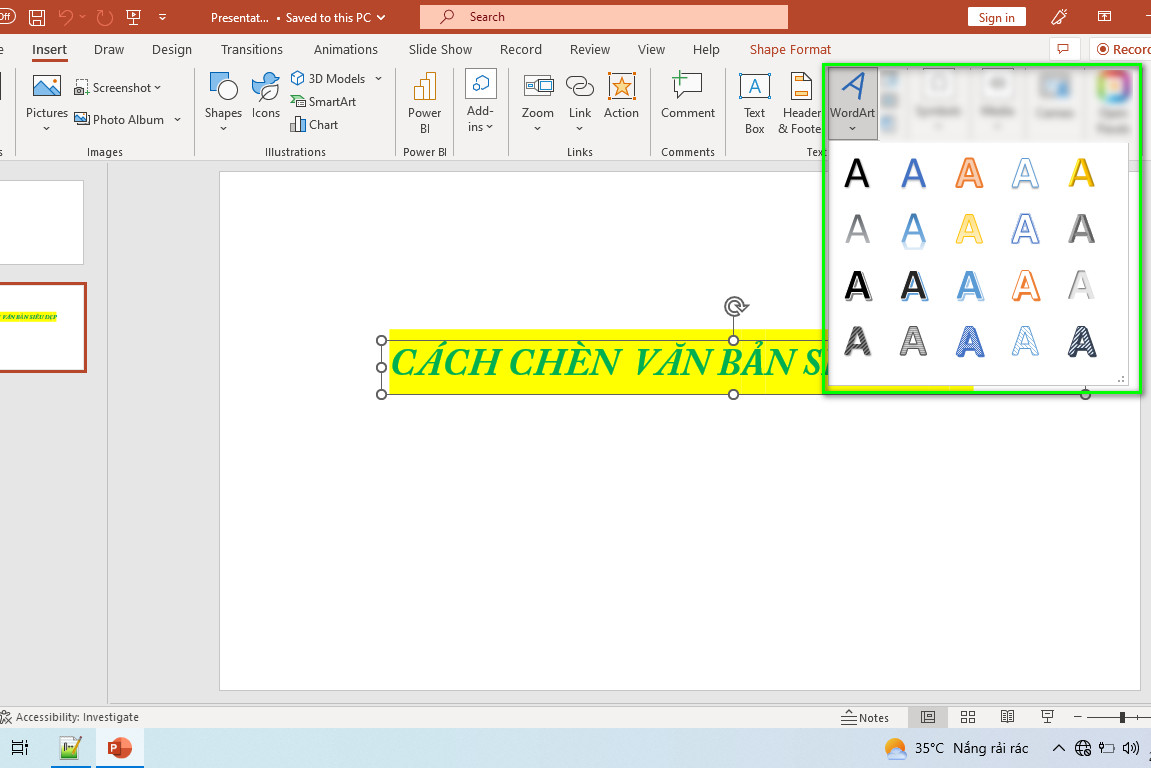
Task: Toggle the Notes pane
Action: [x=865, y=717]
